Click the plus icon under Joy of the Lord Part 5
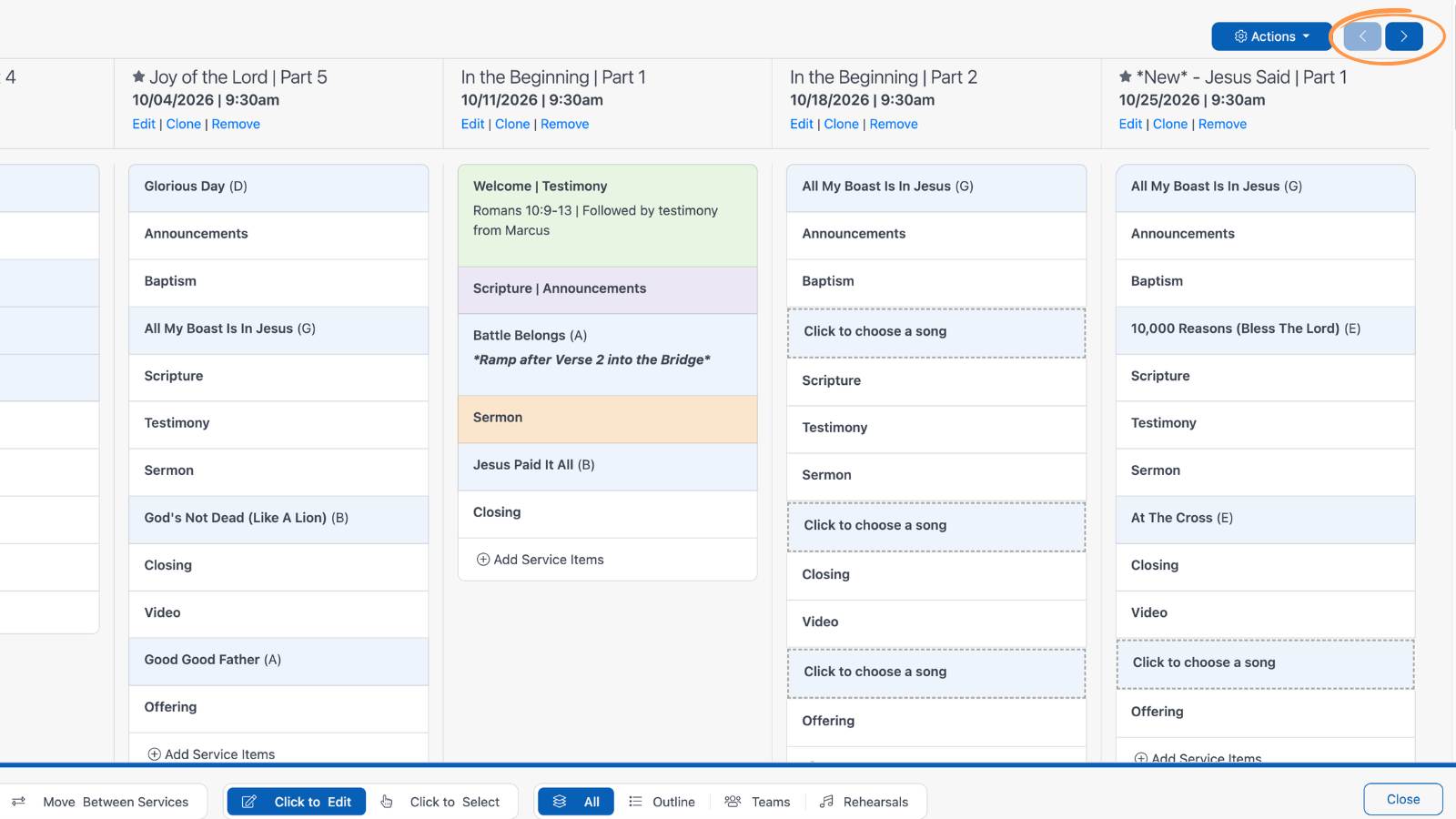Viewport: 1456px width, 819px height. (x=154, y=754)
